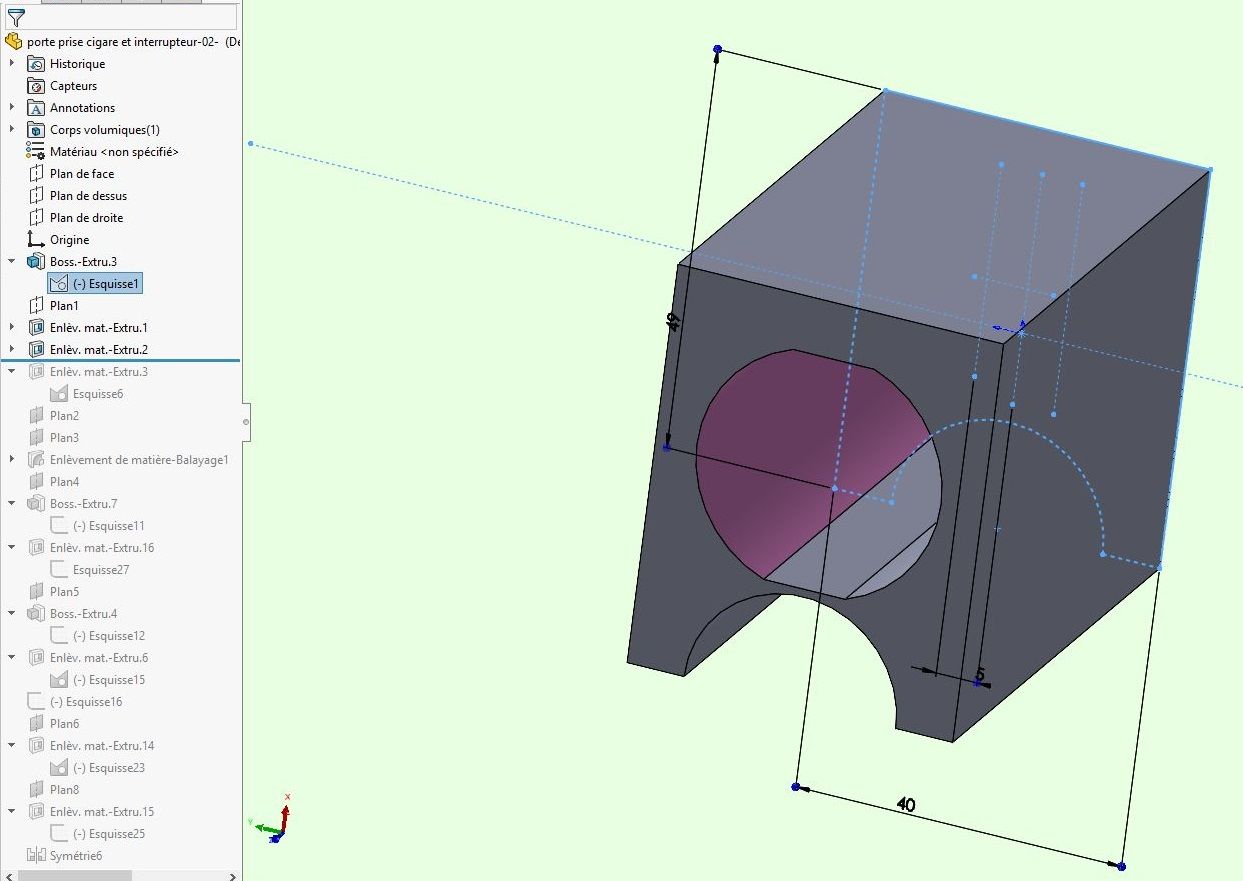Select the Matériau non spécifié icon
The height and width of the screenshot is (881, 1243).
37,152
